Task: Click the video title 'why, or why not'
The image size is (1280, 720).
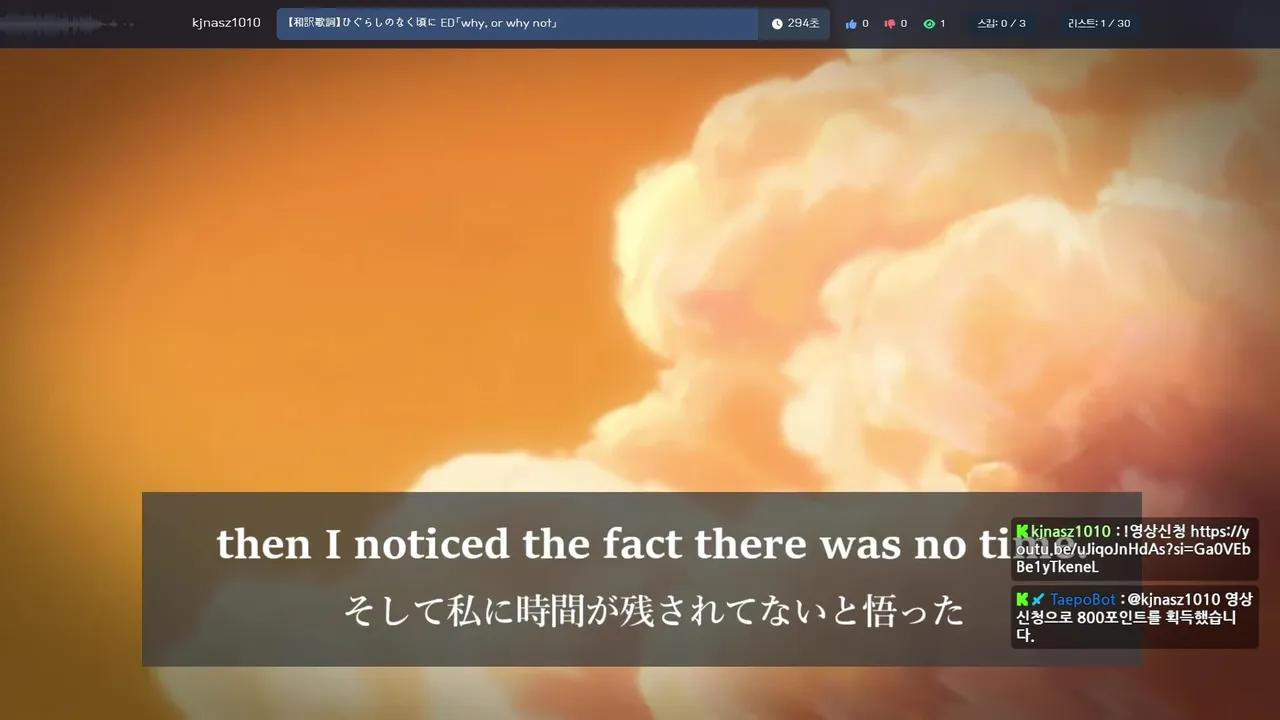Action: coord(421,23)
